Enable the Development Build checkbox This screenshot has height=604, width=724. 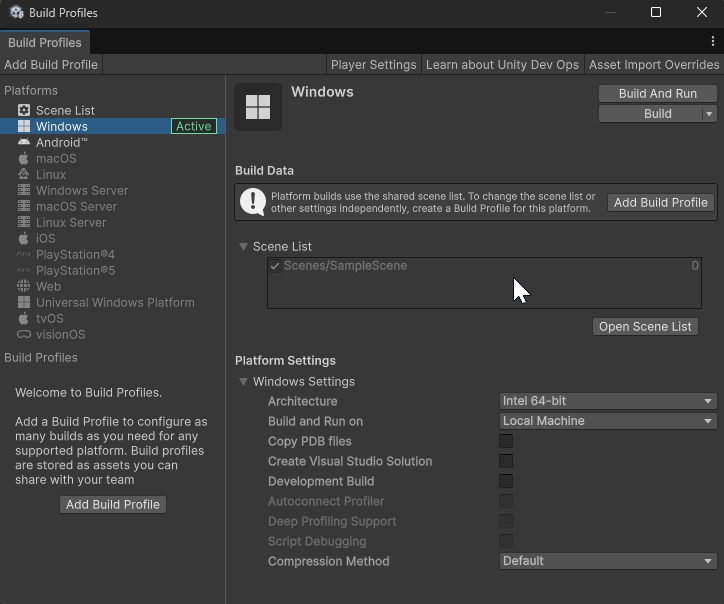point(506,481)
